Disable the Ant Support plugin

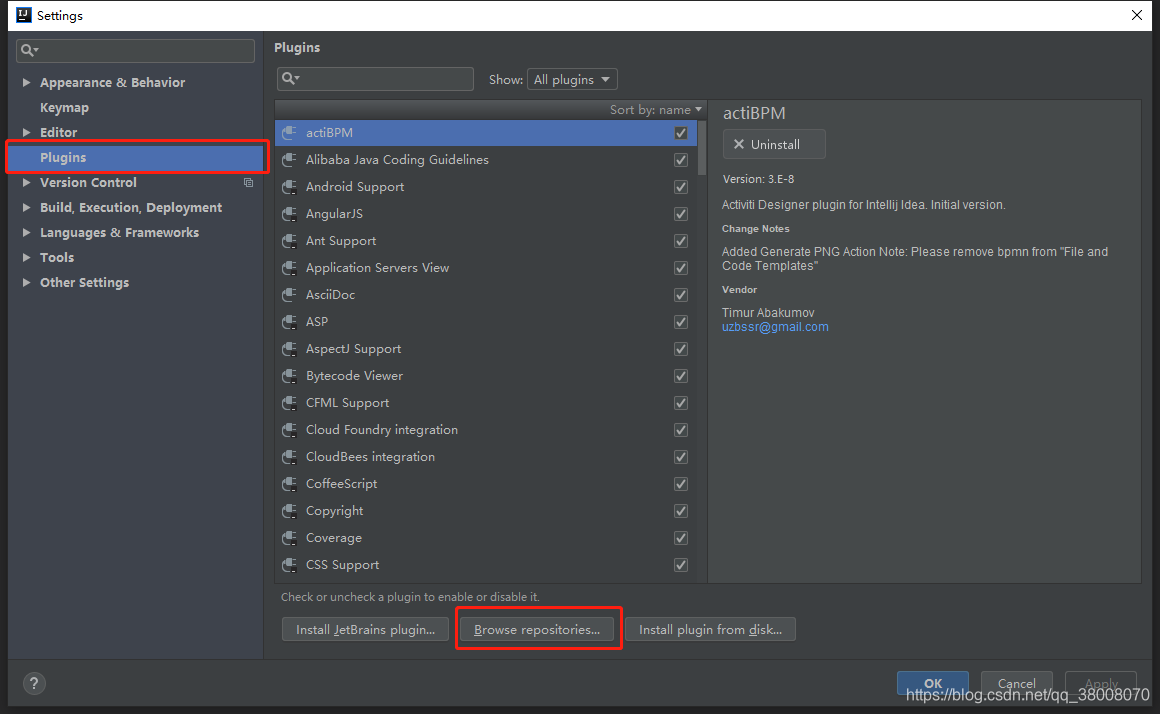[681, 241]
